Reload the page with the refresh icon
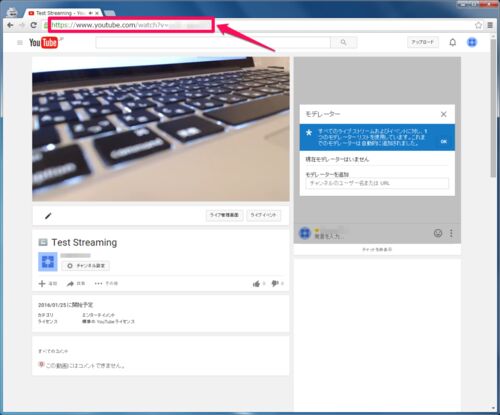This screenshot has height=415, width=500. (33, 25)
